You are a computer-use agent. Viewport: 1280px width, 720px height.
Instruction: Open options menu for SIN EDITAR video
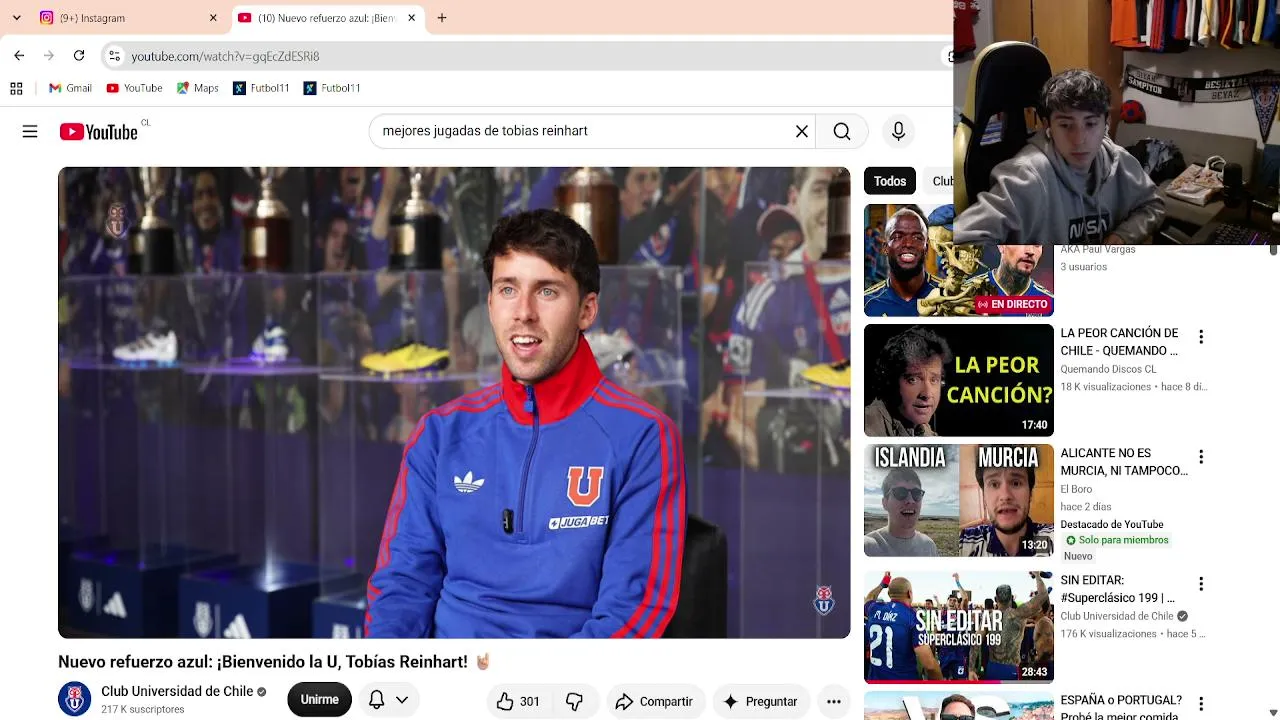tap(1201, 584)
